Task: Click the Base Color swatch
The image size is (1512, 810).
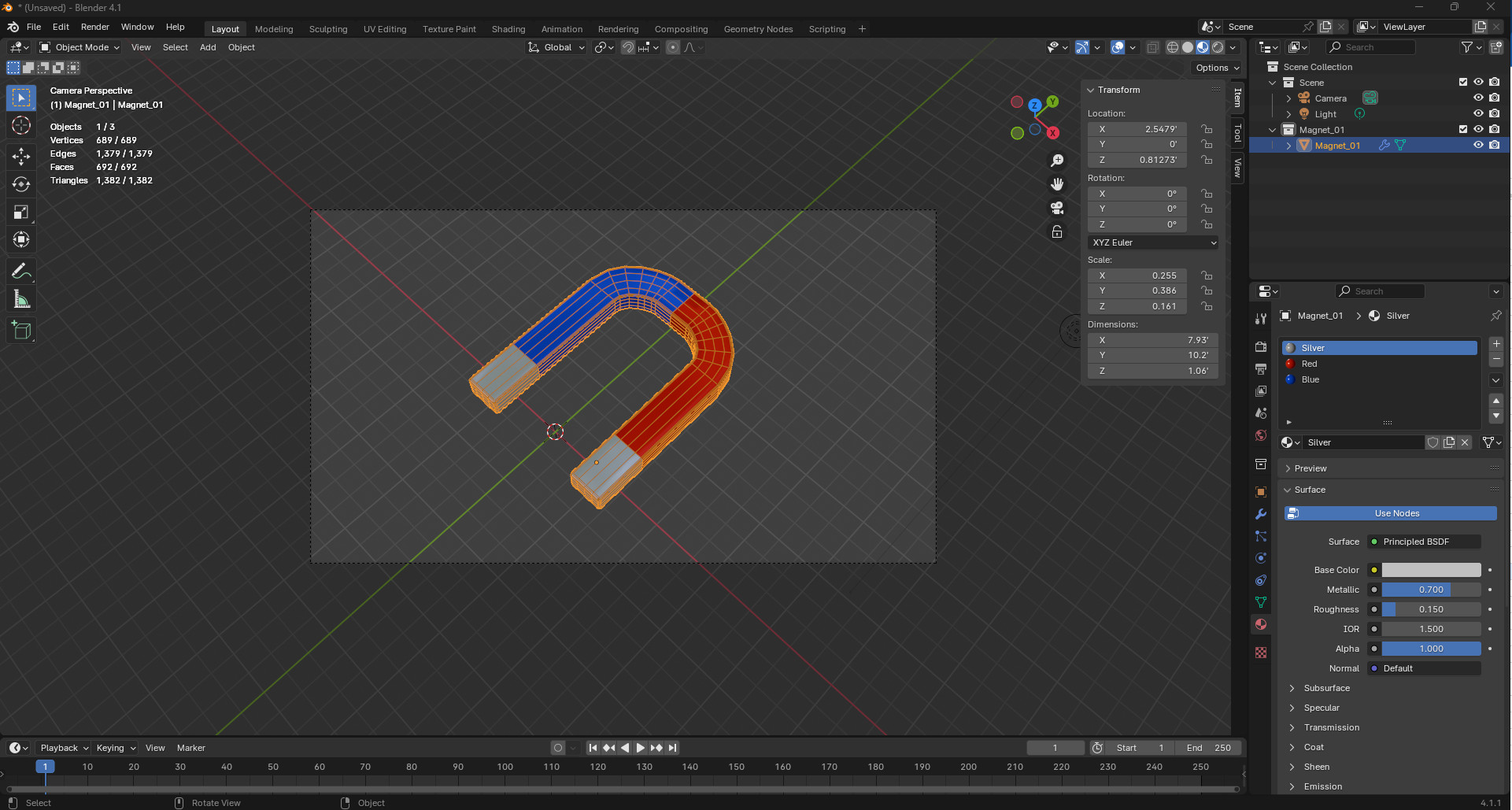Action: [1431, 570]
